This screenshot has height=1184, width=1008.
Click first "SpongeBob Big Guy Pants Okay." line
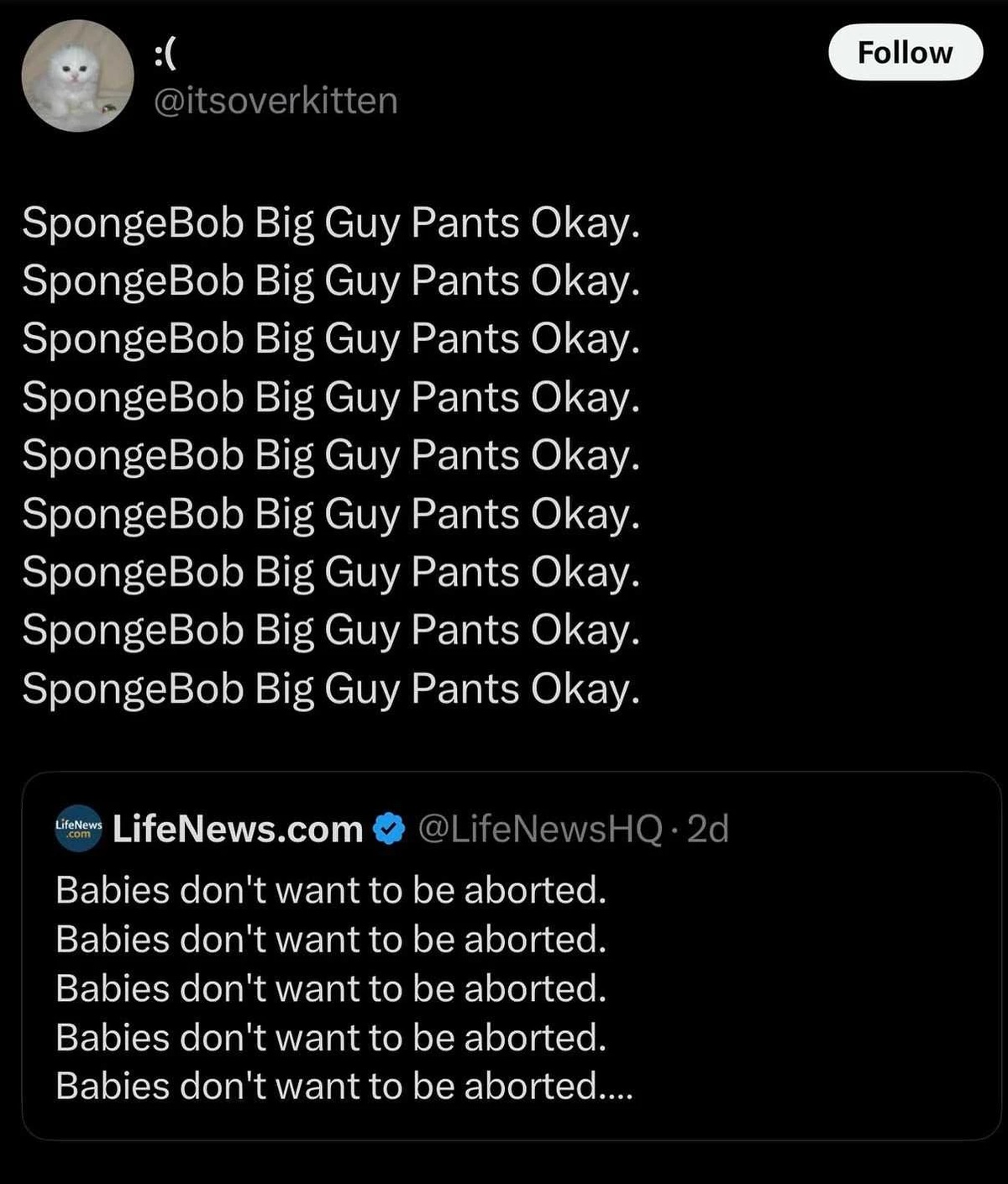tap(331, 223)
